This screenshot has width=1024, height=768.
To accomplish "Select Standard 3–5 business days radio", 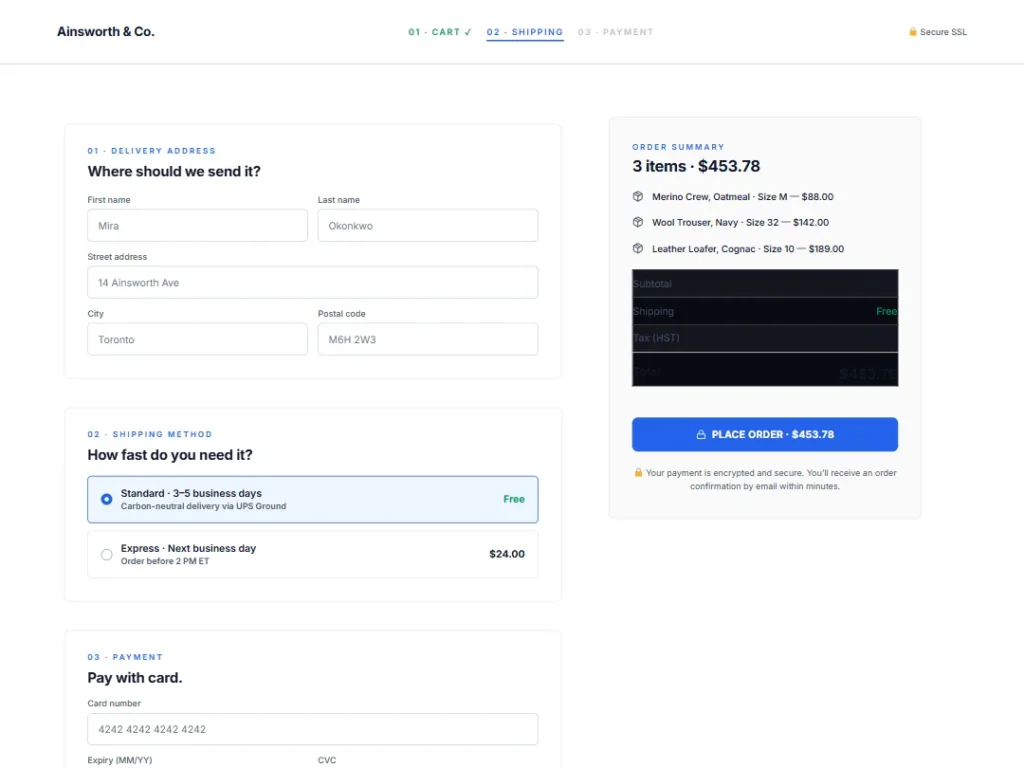I will point(106,499).
